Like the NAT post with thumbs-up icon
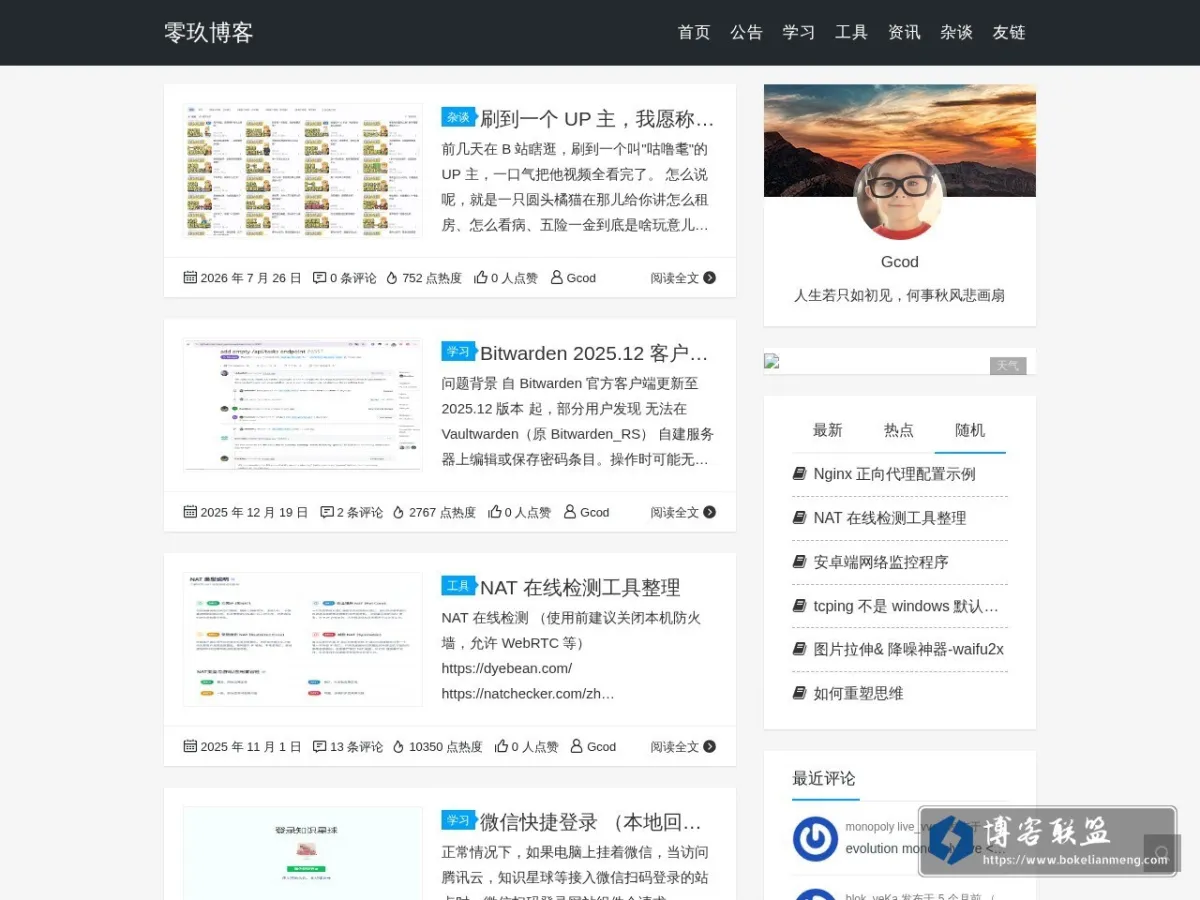This screenshot has height=900, width=1200. coord(502,747)
